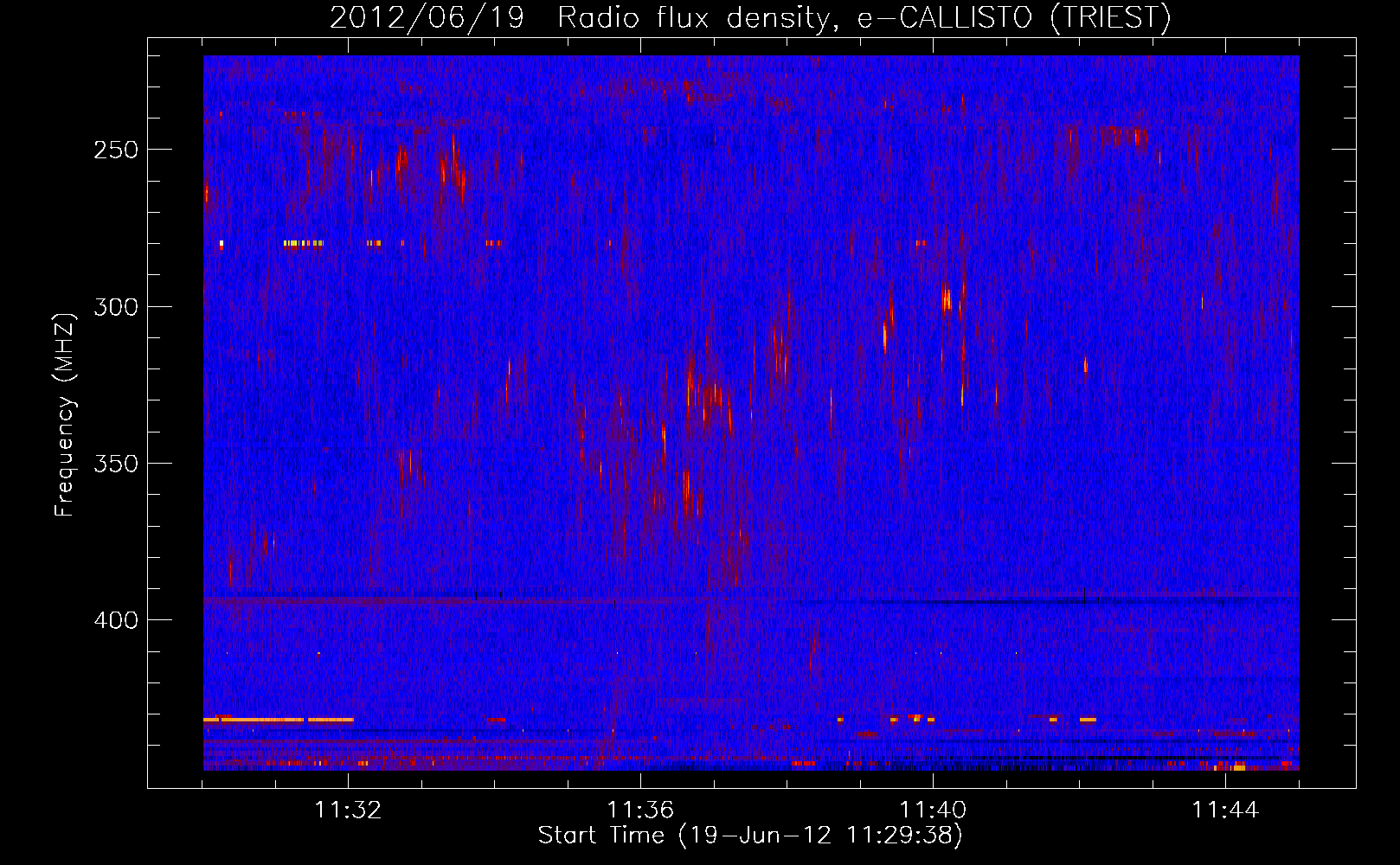Select the 300 frequency tick label

pos(115,307)
